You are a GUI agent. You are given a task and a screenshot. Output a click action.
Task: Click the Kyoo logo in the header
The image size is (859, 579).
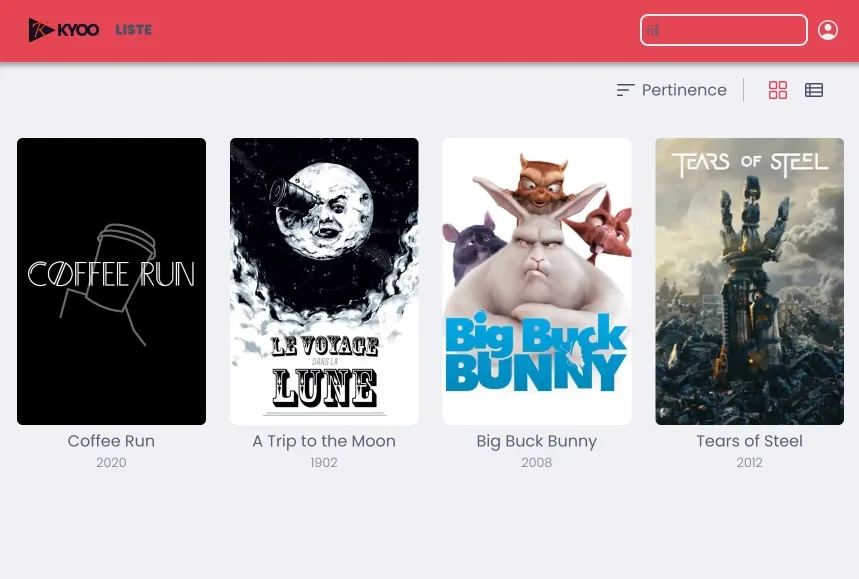64,30
